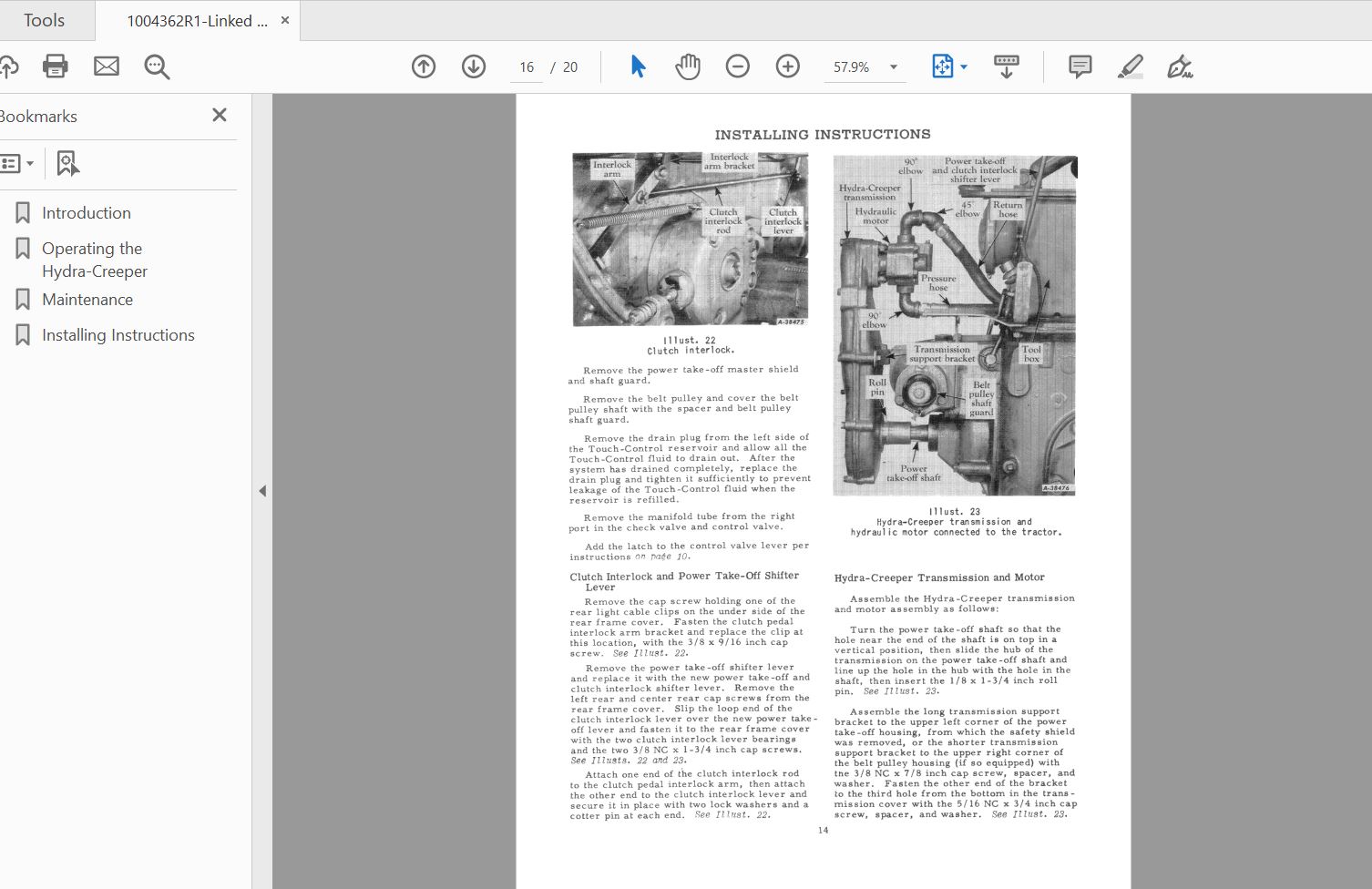Jump to the Installing Instructions bookmark
The image size is (1372, 889).
coord(118,335)
